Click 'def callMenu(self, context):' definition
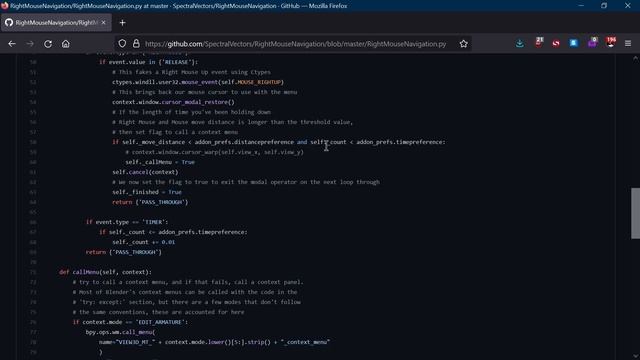 point(105,272)
